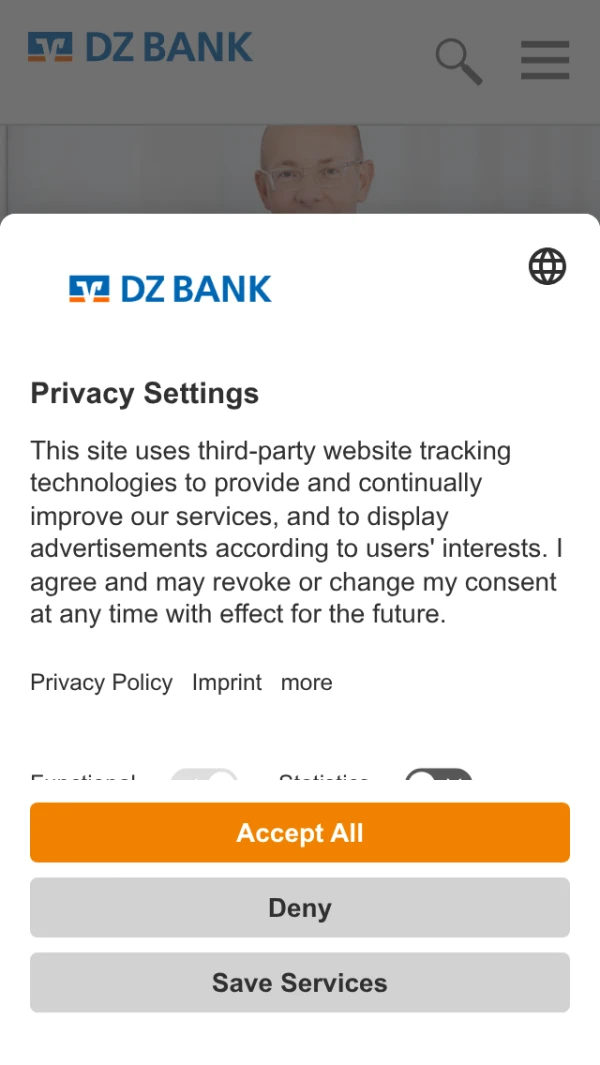Click the orange-blue emblem in the dialog logo

point(89,289)
